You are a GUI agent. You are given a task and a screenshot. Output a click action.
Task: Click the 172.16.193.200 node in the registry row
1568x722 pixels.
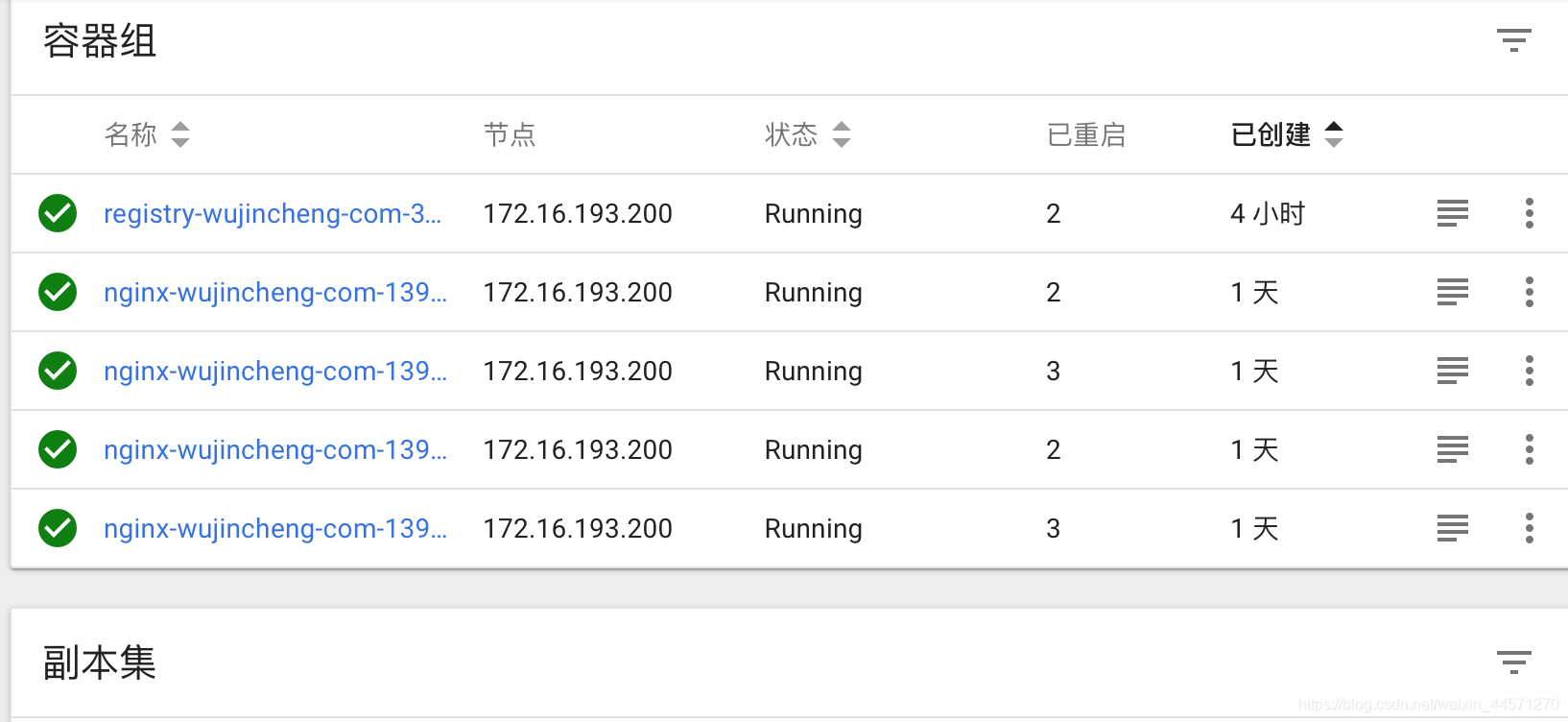coord(578,213)
